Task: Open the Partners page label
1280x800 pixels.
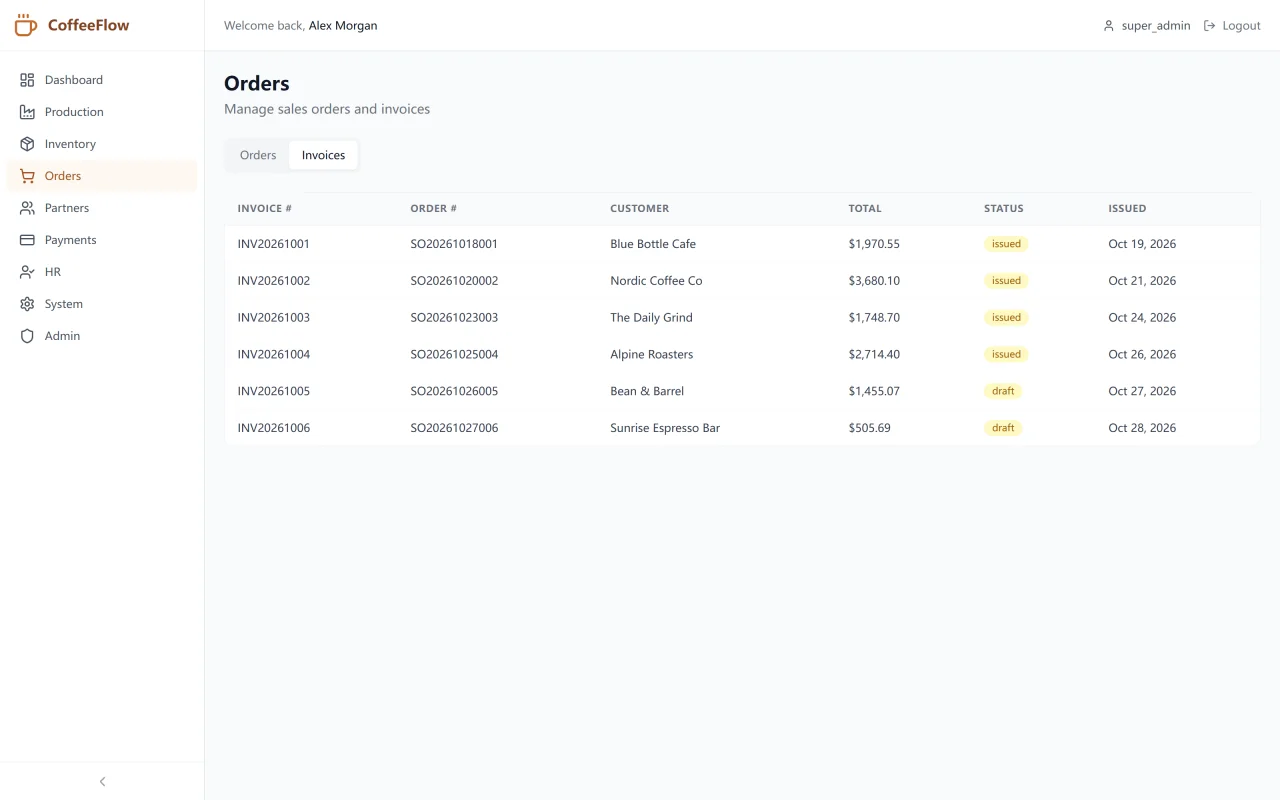Action: (x=67, y=208)
